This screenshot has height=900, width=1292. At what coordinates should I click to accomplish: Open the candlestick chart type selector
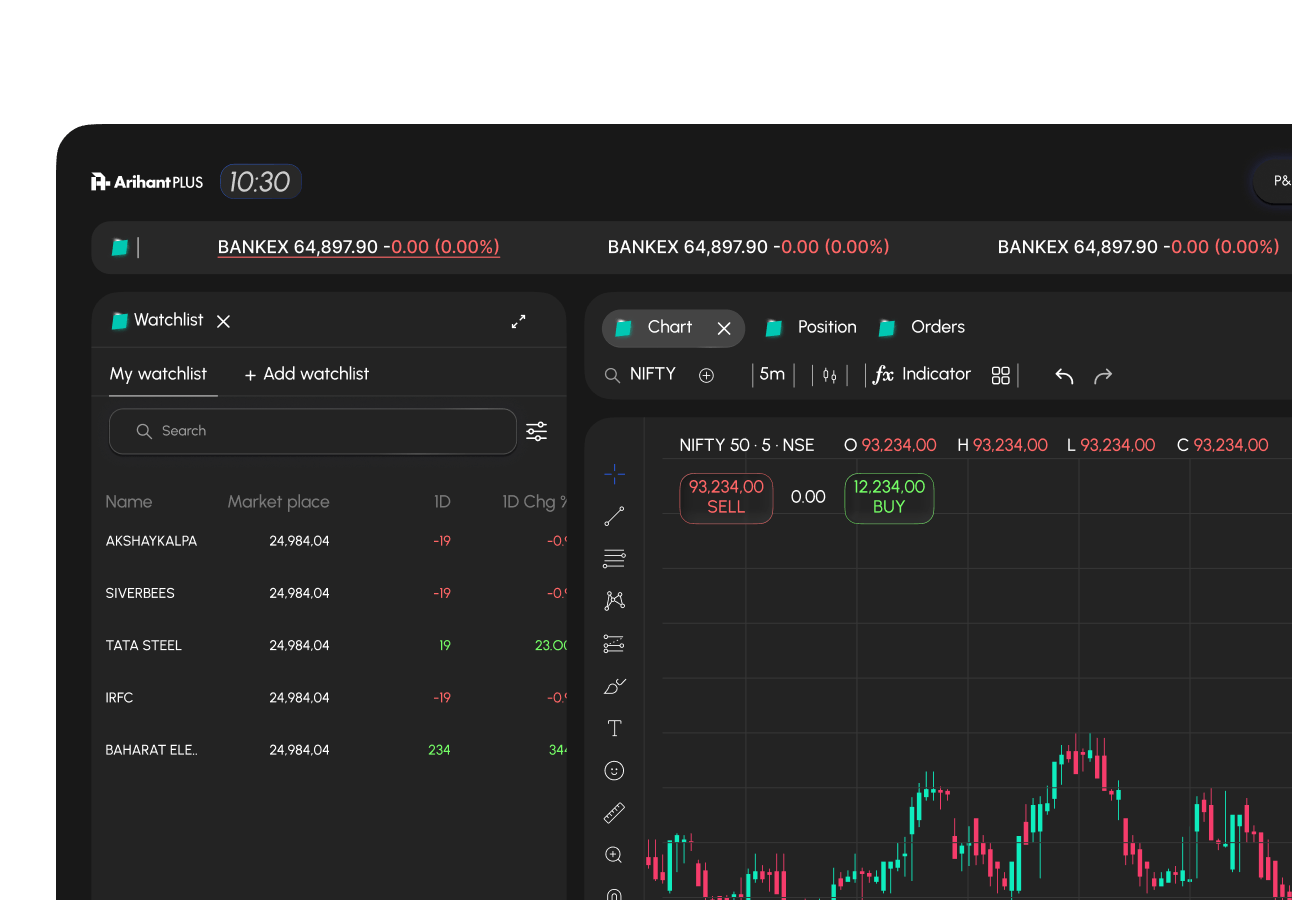pos(829,375)
